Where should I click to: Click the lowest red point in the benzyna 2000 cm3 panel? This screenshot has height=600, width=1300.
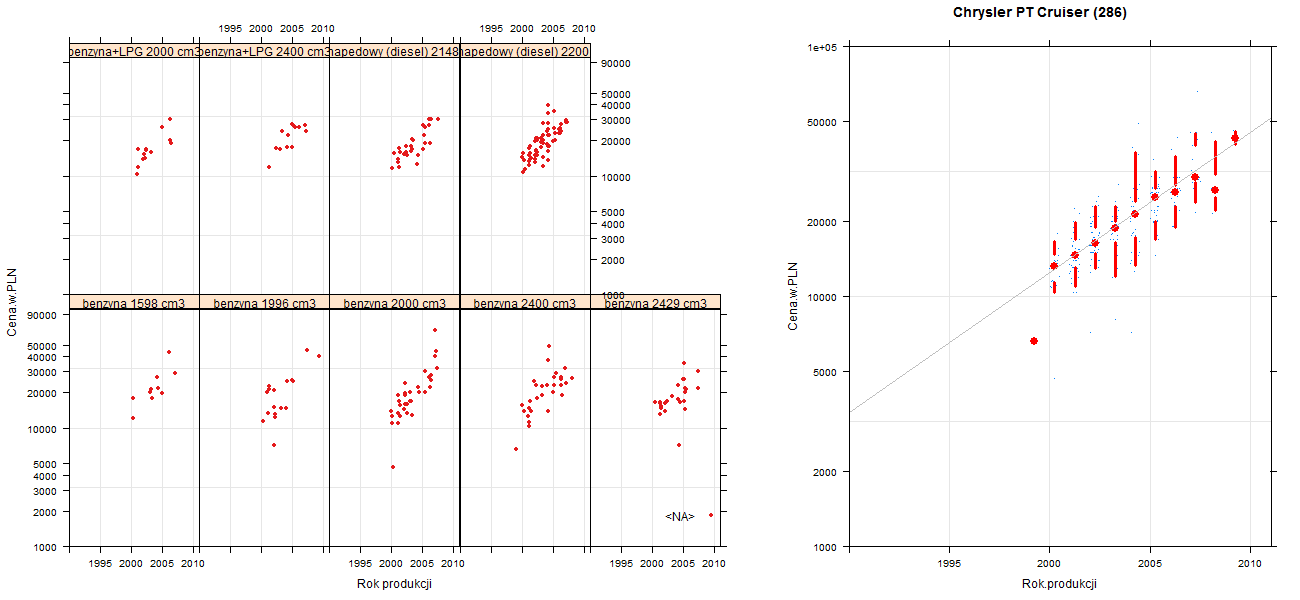392,467
